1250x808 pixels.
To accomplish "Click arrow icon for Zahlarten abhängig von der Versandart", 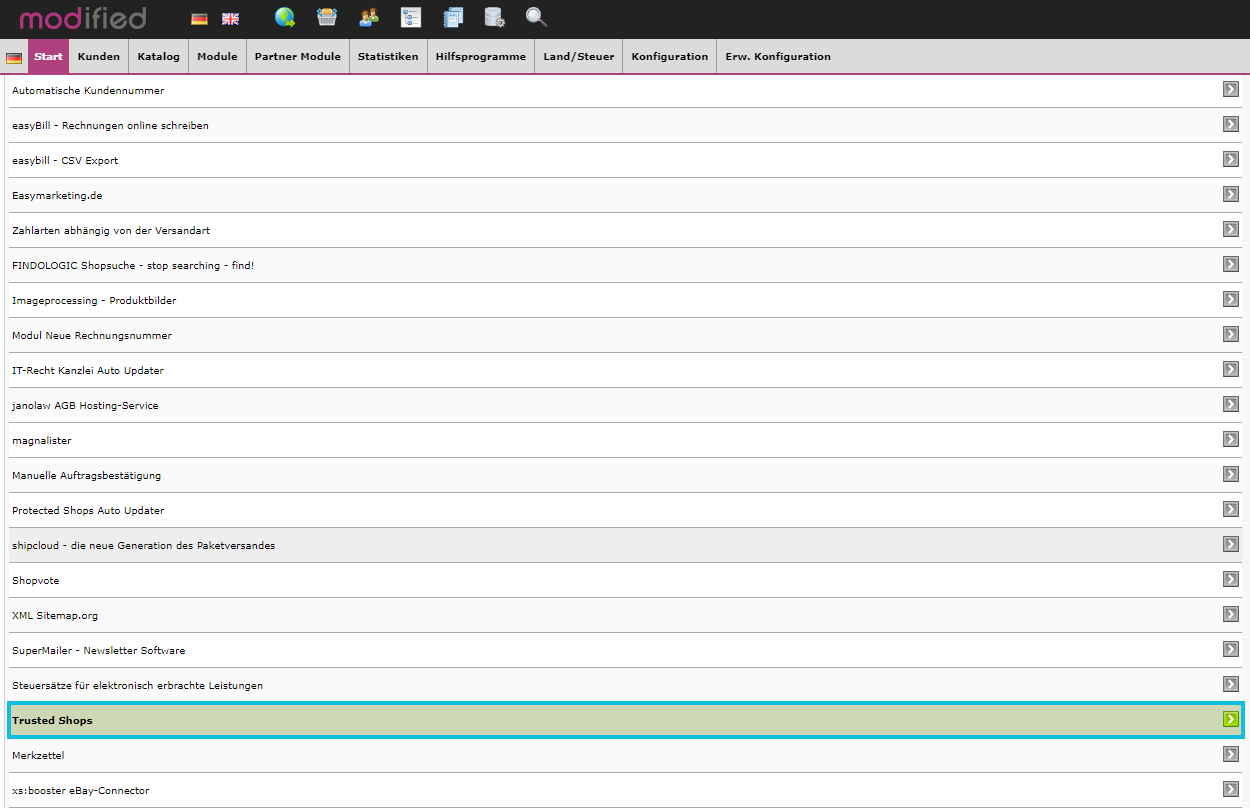I will coord(1231,229).
